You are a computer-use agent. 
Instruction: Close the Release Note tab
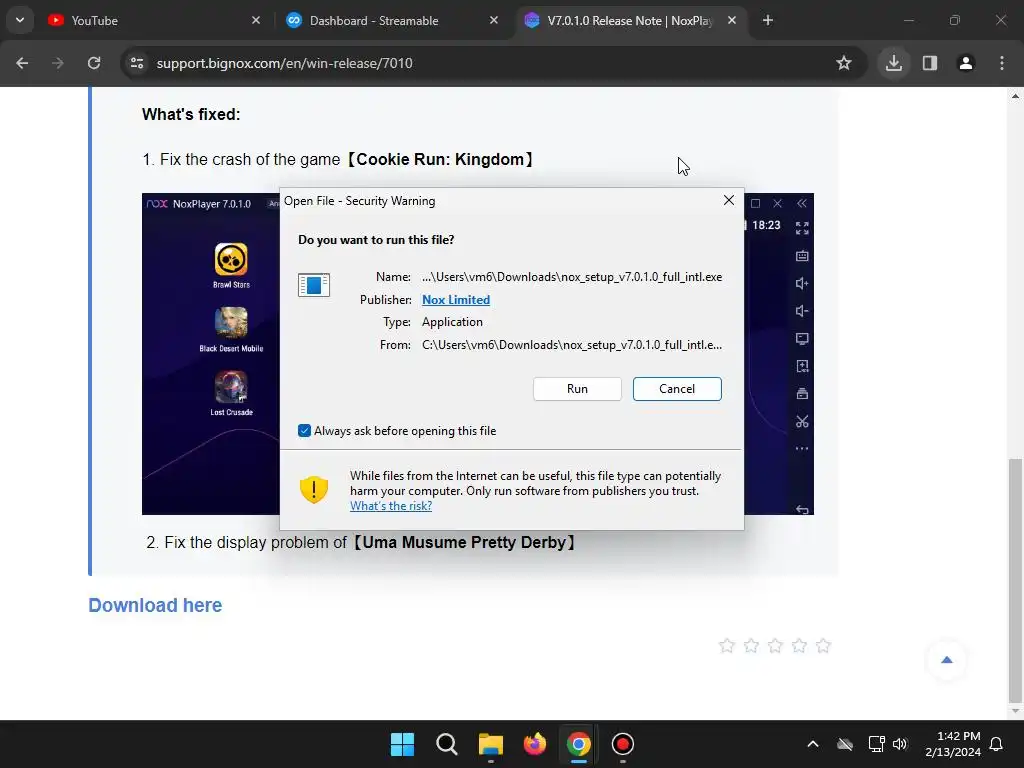pos(732,20)
